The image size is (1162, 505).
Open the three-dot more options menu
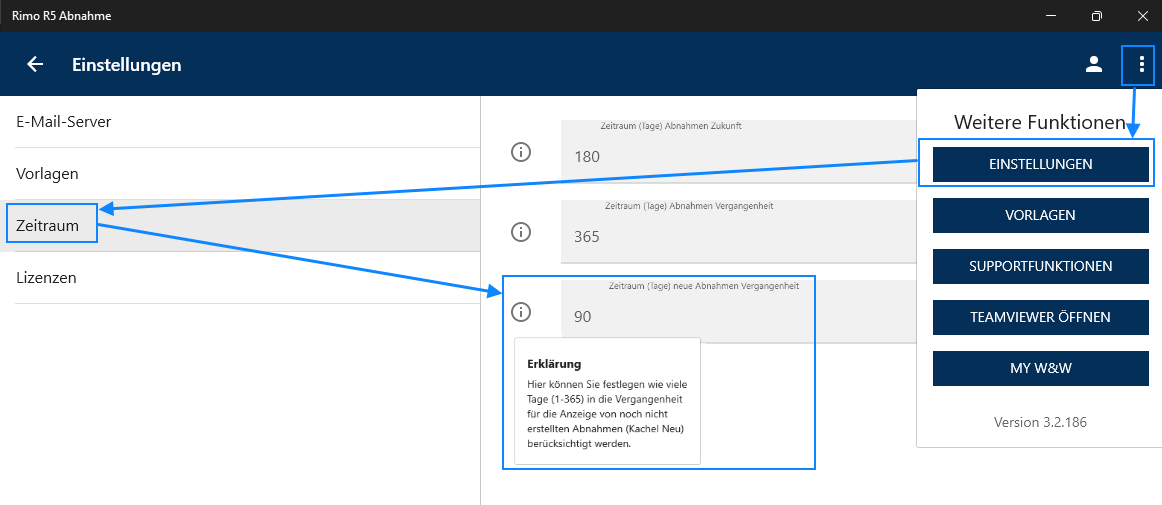tap(1142, 65)
